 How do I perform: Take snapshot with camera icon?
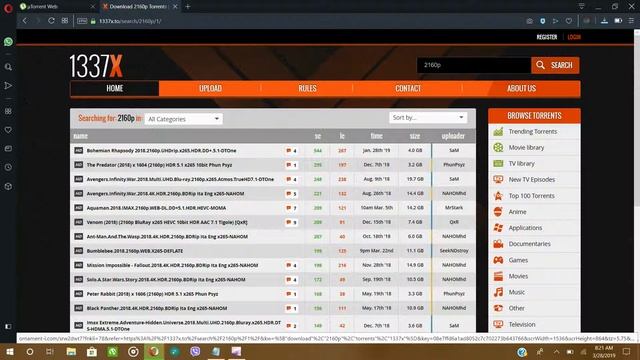click(529, 21)
